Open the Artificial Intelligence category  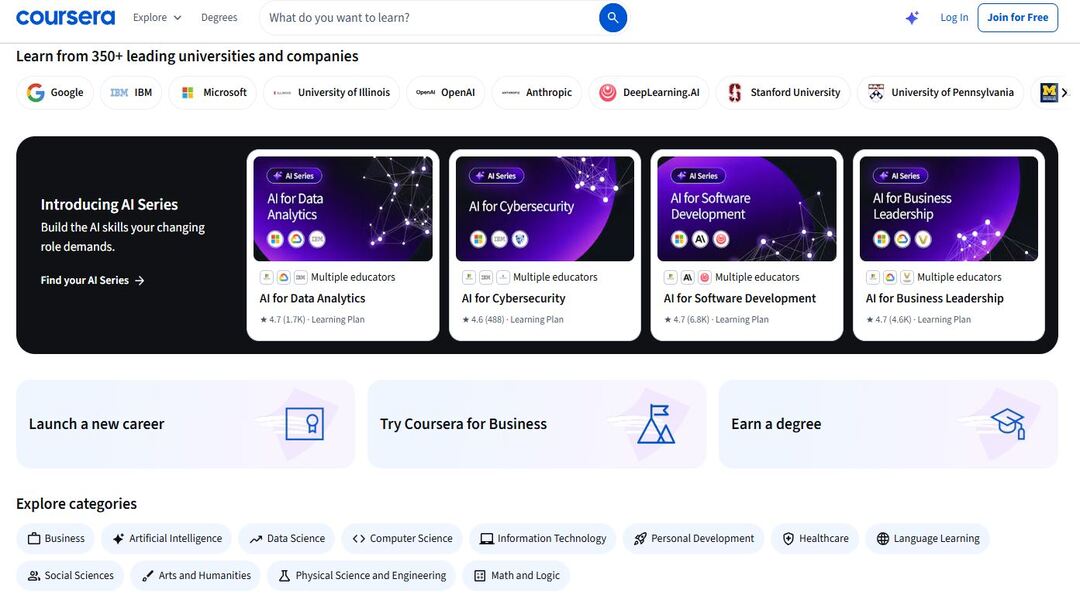(x=167, y=539)
